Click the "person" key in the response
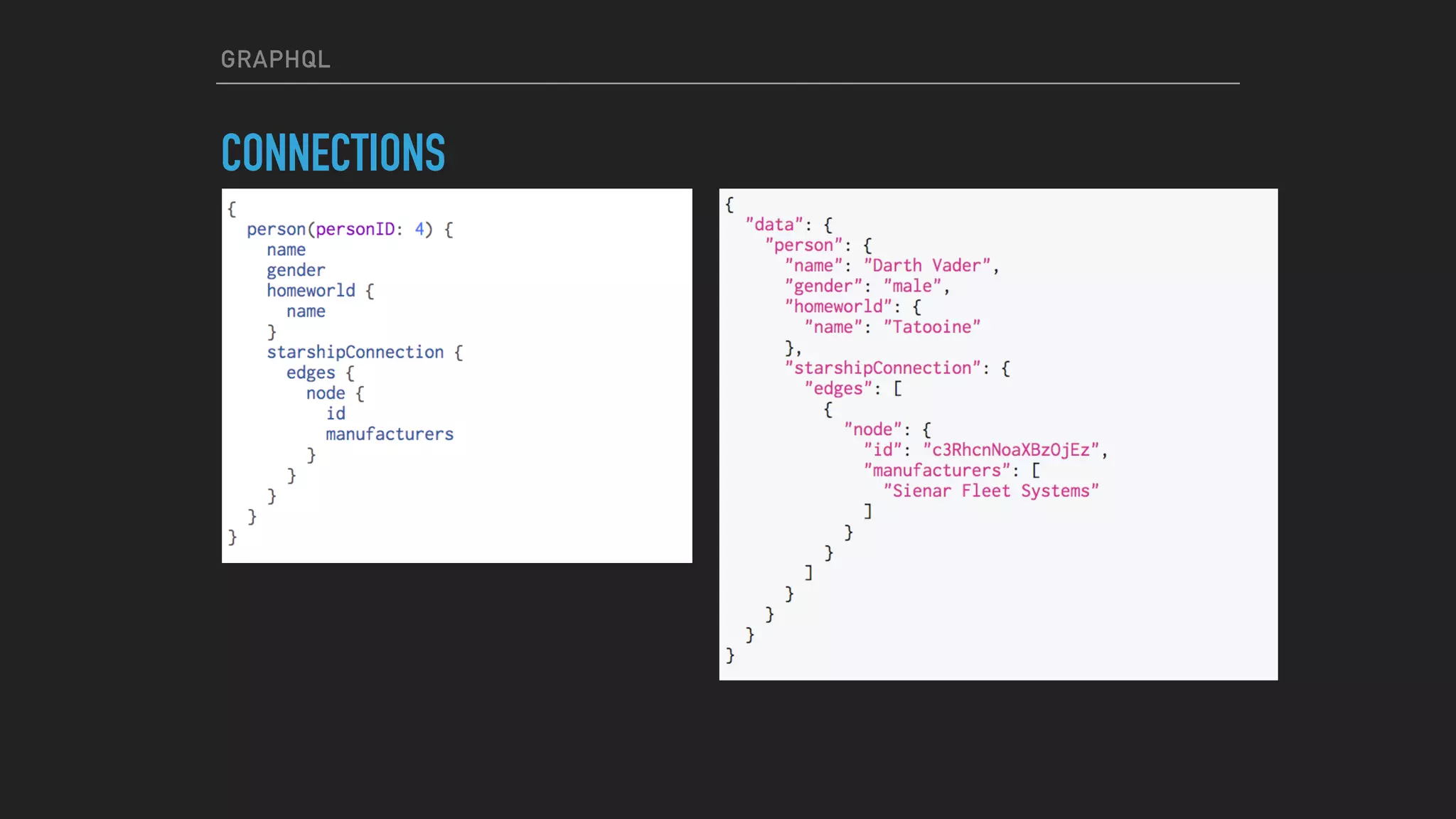Screen dimensions: 1456x819 point(803,245)
